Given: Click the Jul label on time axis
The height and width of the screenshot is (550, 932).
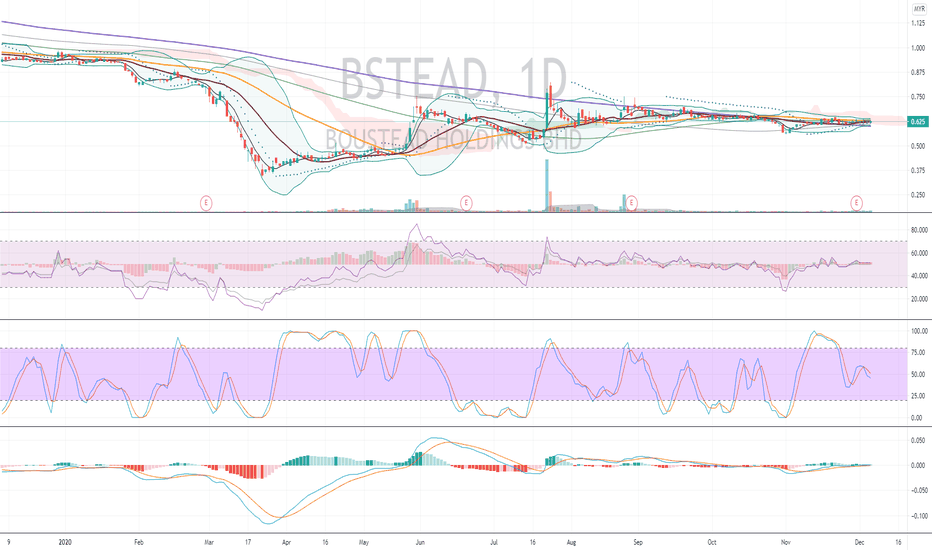Looking at the screenshot, I should 494,542.
